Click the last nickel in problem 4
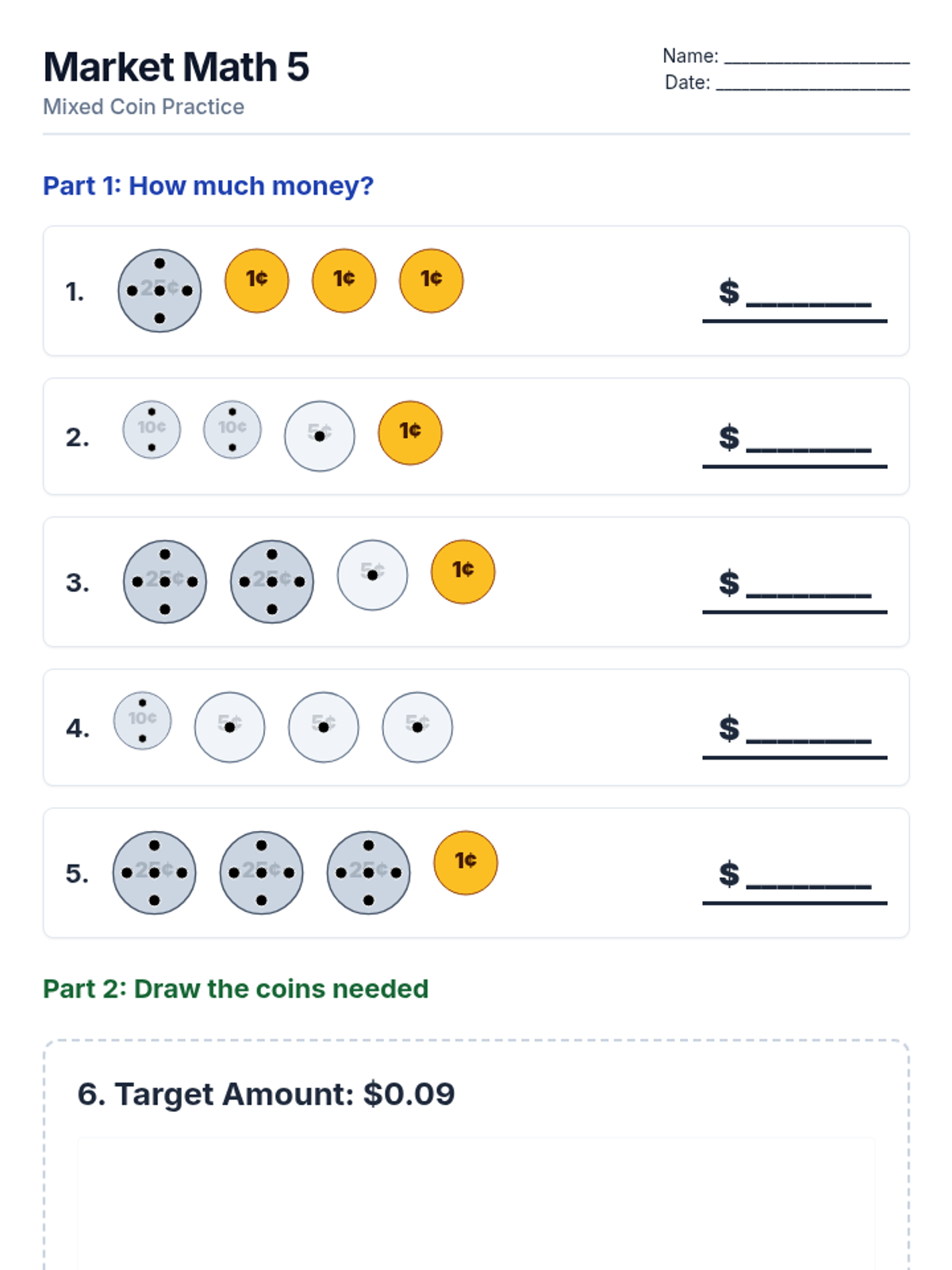Image resolution: width=952 pixels, height=1270 pixels. (x=416, y=727)
